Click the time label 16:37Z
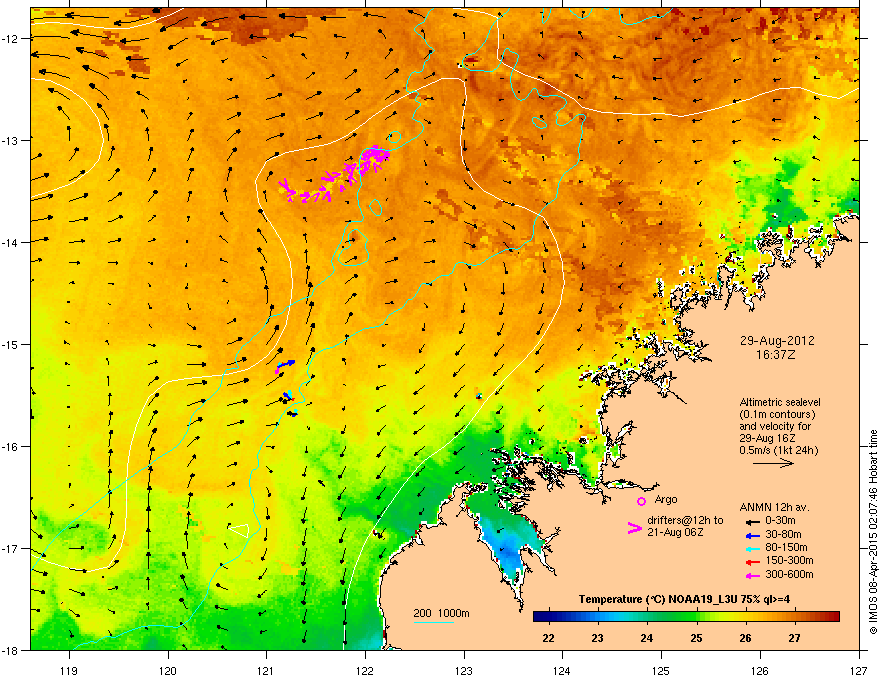This screenshot has height=680, width=880. tap(776, 355)
